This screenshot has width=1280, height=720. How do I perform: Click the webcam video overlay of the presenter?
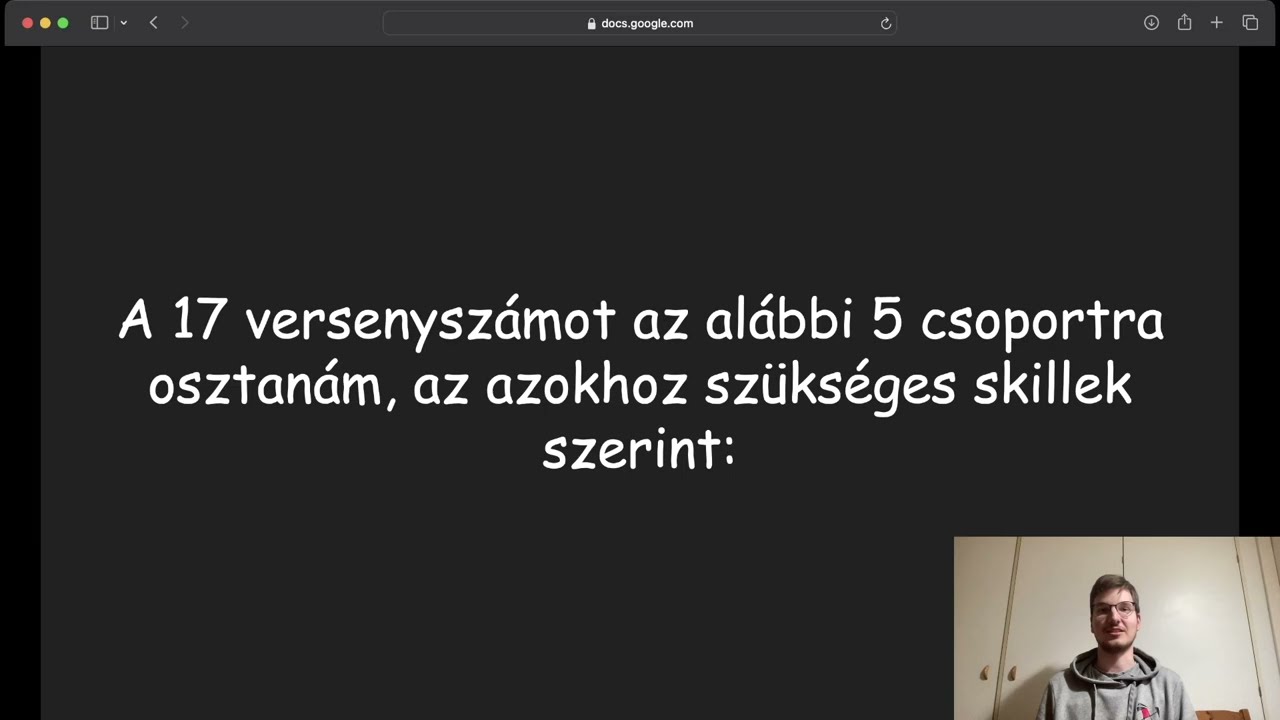coord(1116,628)
